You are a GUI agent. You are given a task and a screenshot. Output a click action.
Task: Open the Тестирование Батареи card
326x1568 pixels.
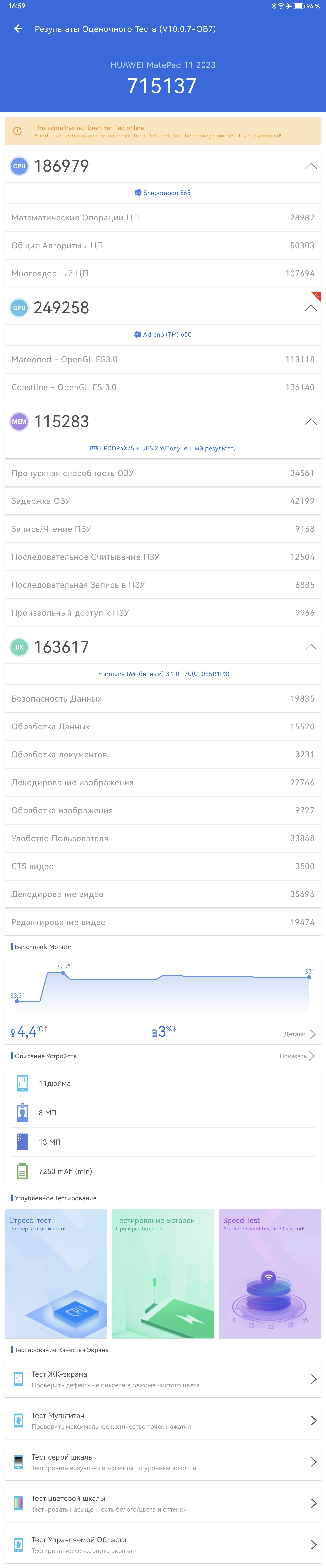(x=163, y=1274)
